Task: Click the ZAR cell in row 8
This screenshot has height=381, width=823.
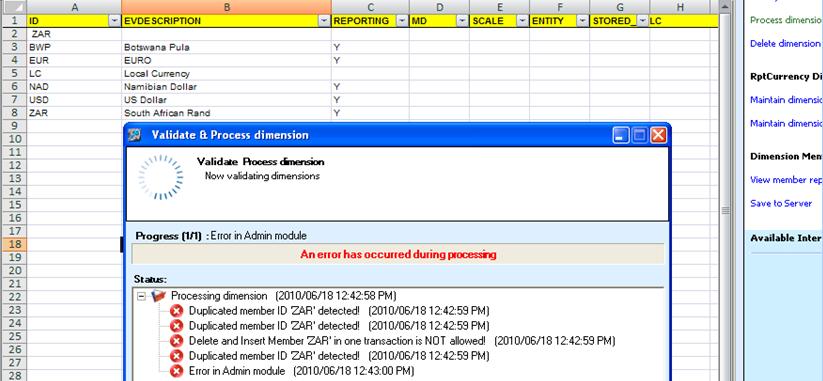Action: [x=74, y=113]
